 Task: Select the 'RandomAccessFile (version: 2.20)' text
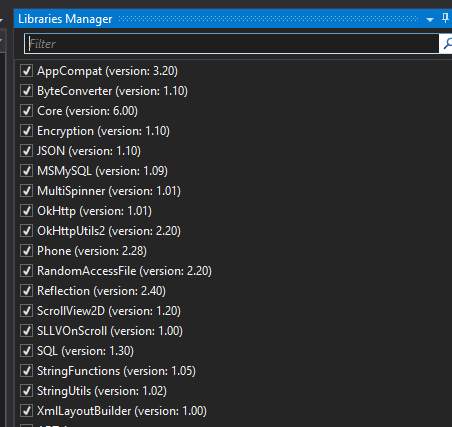[x=124, y=271]
